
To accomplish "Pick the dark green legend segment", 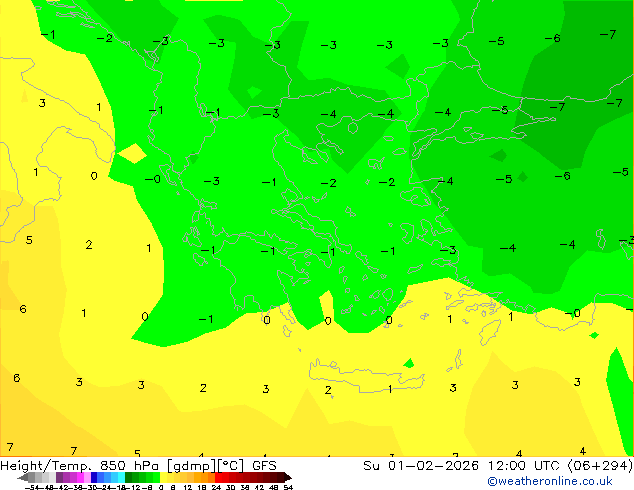I will tap(129, 477).
